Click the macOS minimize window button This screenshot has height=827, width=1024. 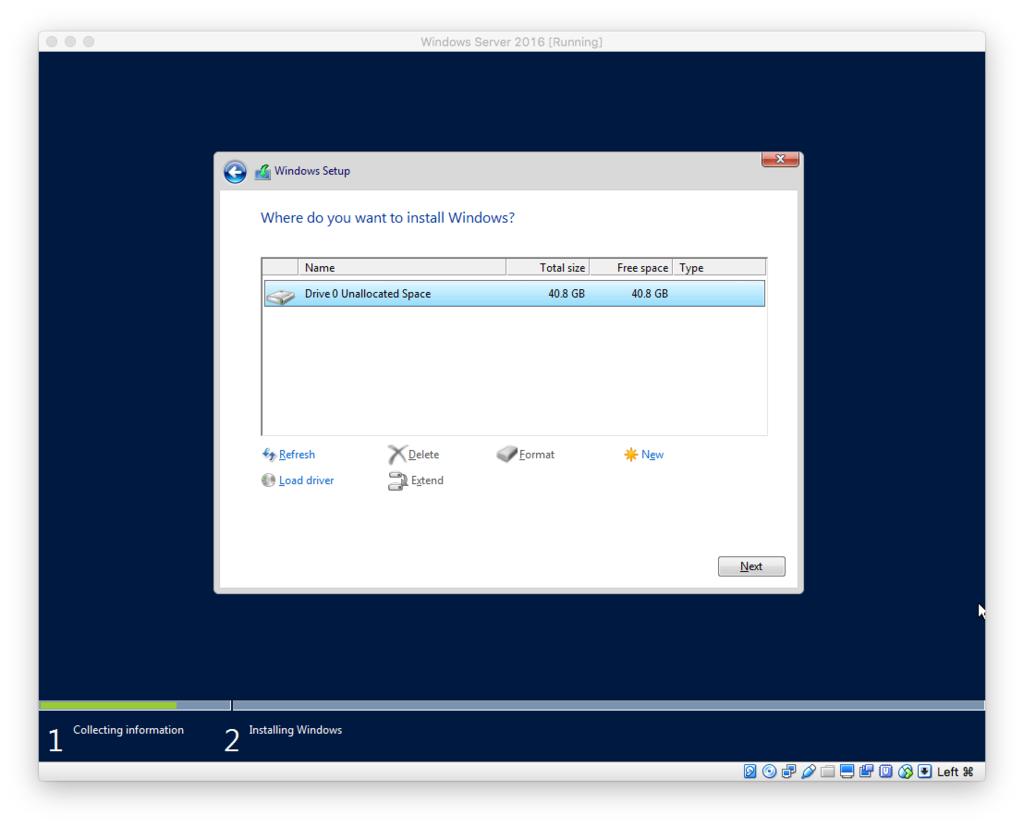(x=70, y=42)
